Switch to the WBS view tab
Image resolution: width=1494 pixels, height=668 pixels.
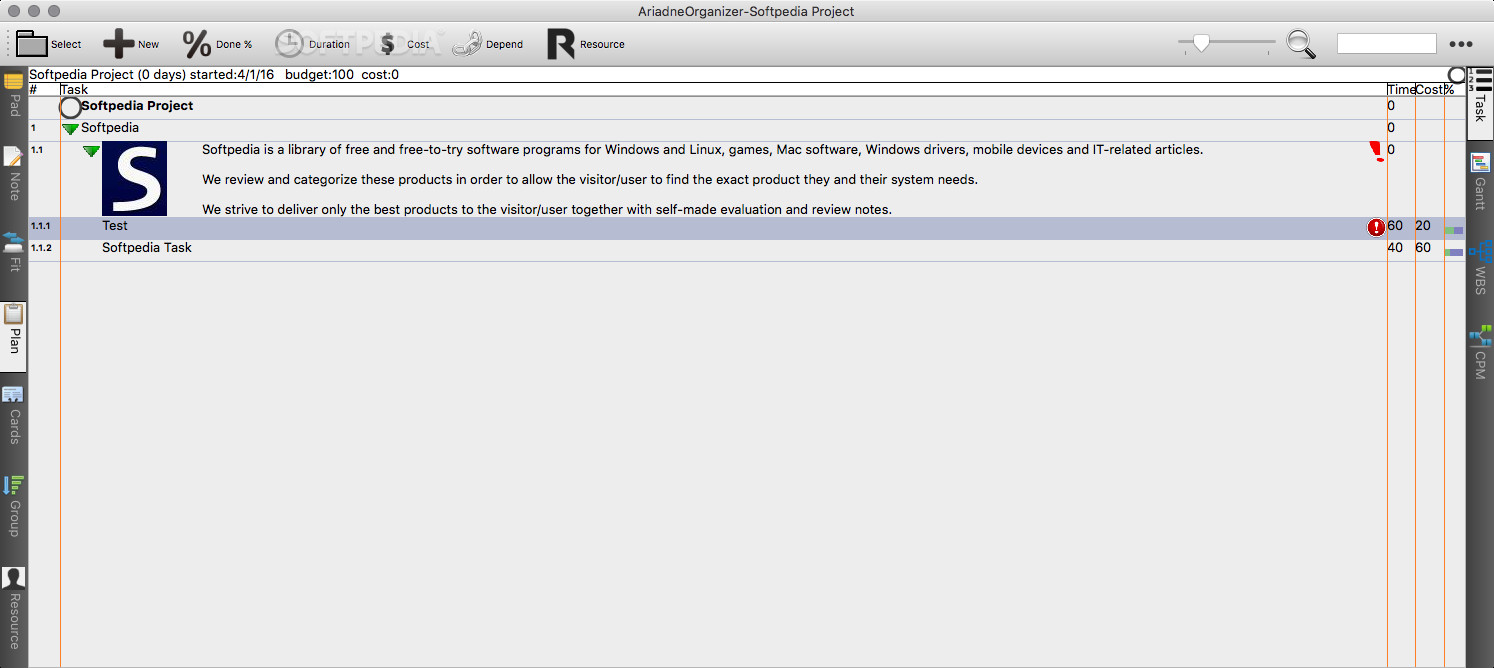pyautogui.click(x=1480, y=266)
